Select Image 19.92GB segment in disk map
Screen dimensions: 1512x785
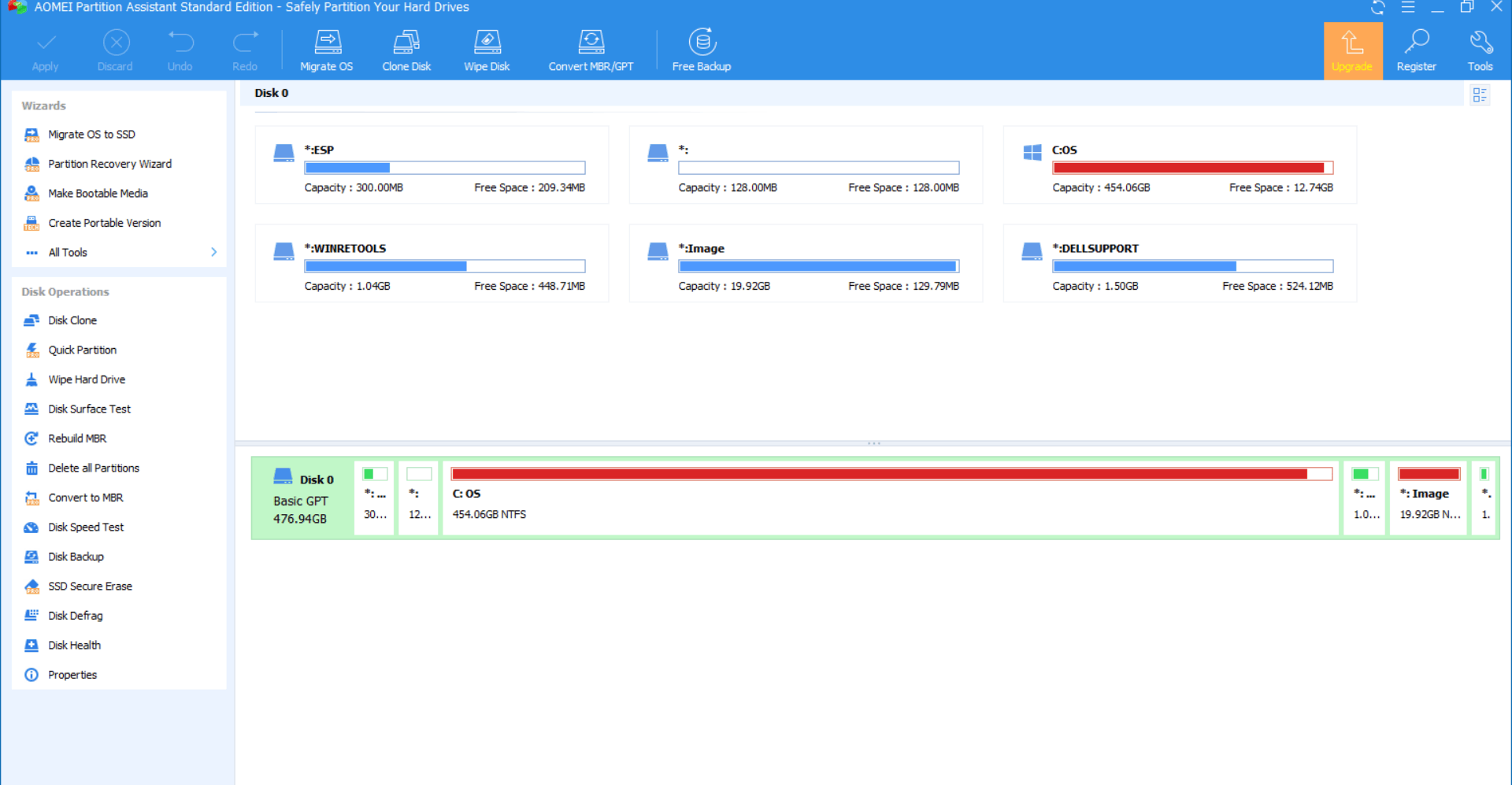pyautogui.click(x=1429, y=498)
